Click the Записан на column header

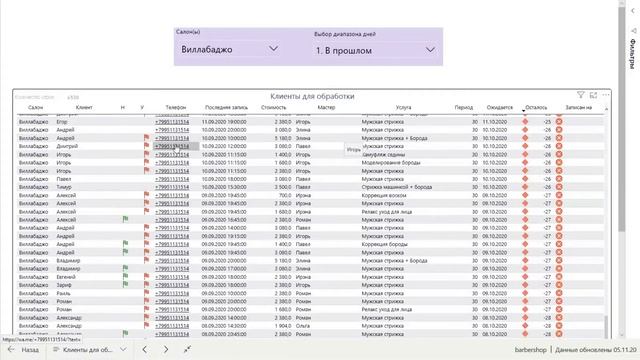coord(578,107)
